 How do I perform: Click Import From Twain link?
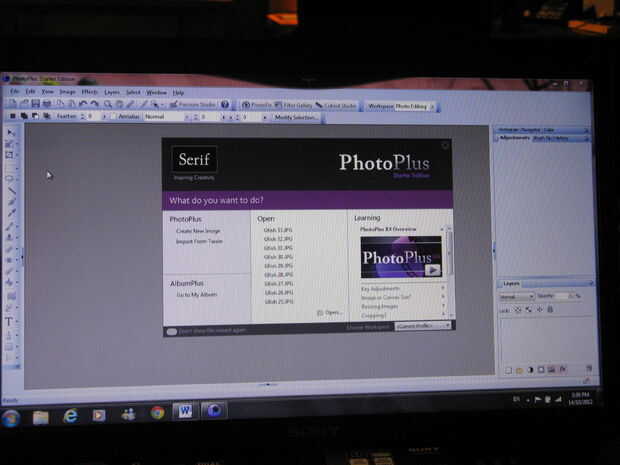click(199, 241)
